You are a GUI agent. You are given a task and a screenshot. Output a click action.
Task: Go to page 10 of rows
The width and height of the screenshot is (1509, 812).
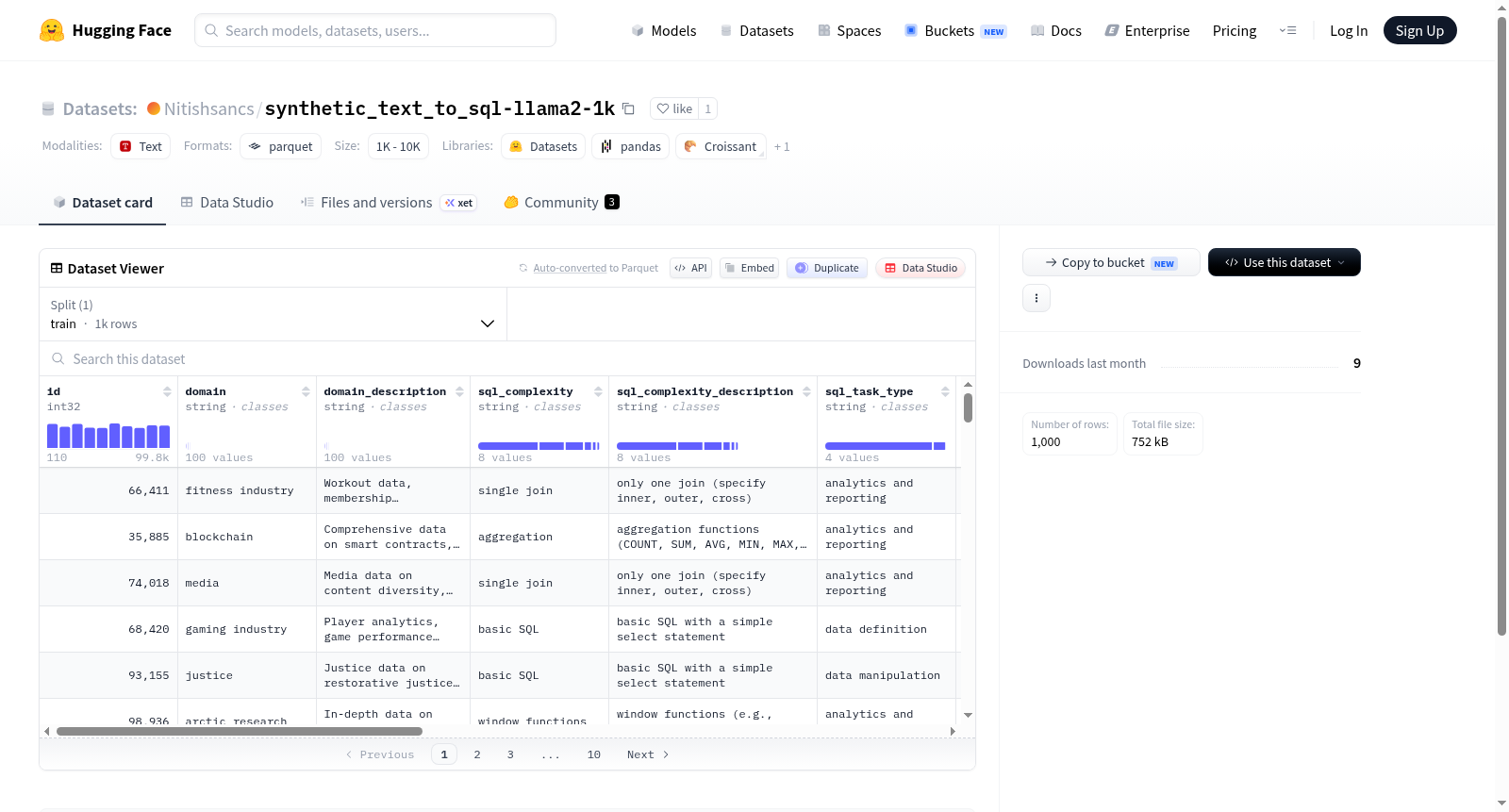click(x=594, y=754)
